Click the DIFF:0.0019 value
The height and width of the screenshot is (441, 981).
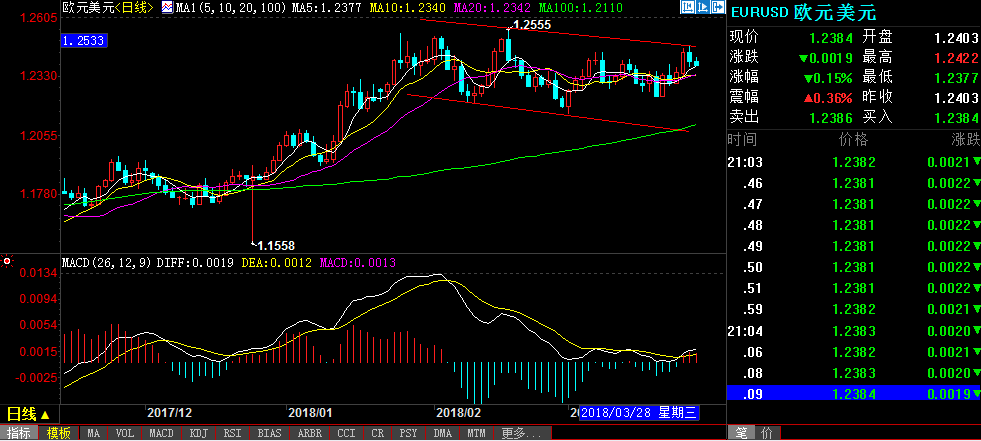click(195, 263)
